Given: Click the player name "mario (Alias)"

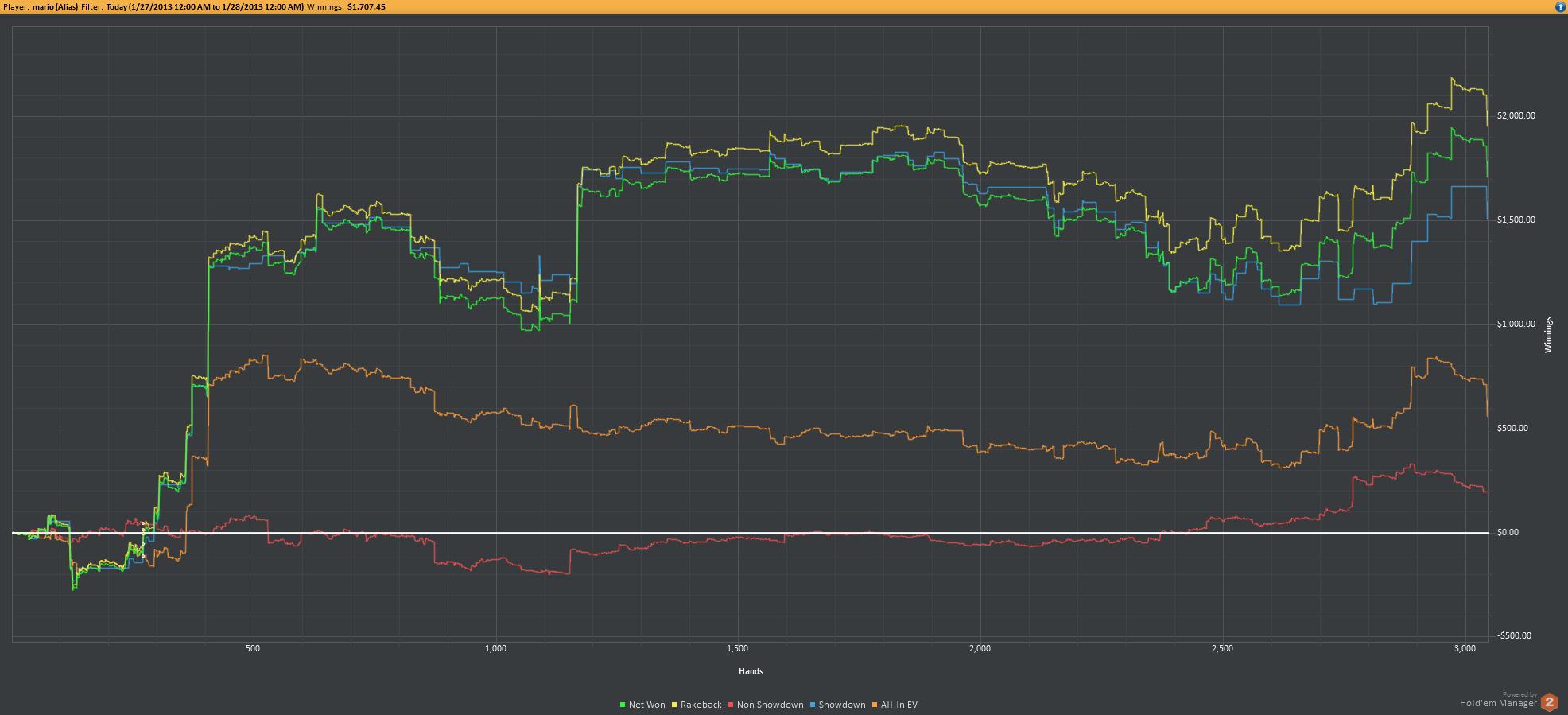Looking at the screenshot, I should coord(56,6).
